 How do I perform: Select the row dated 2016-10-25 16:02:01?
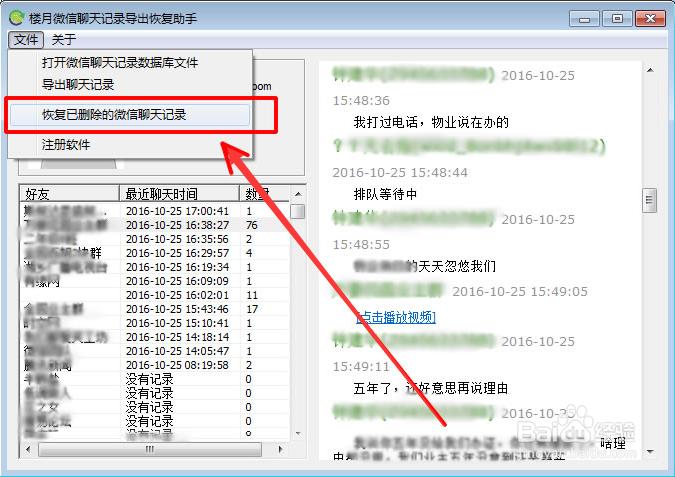[x=155, y=295]
